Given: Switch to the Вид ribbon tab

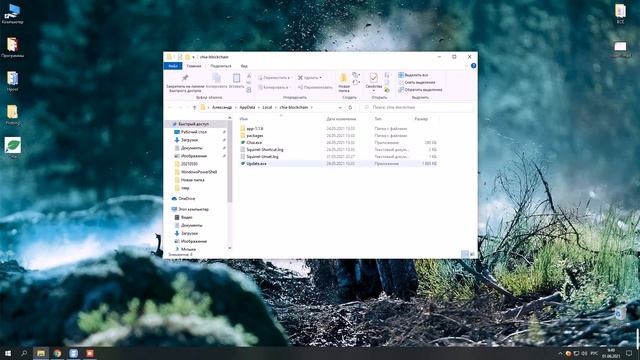Looking at the screenshot, I should coord(244,66).
